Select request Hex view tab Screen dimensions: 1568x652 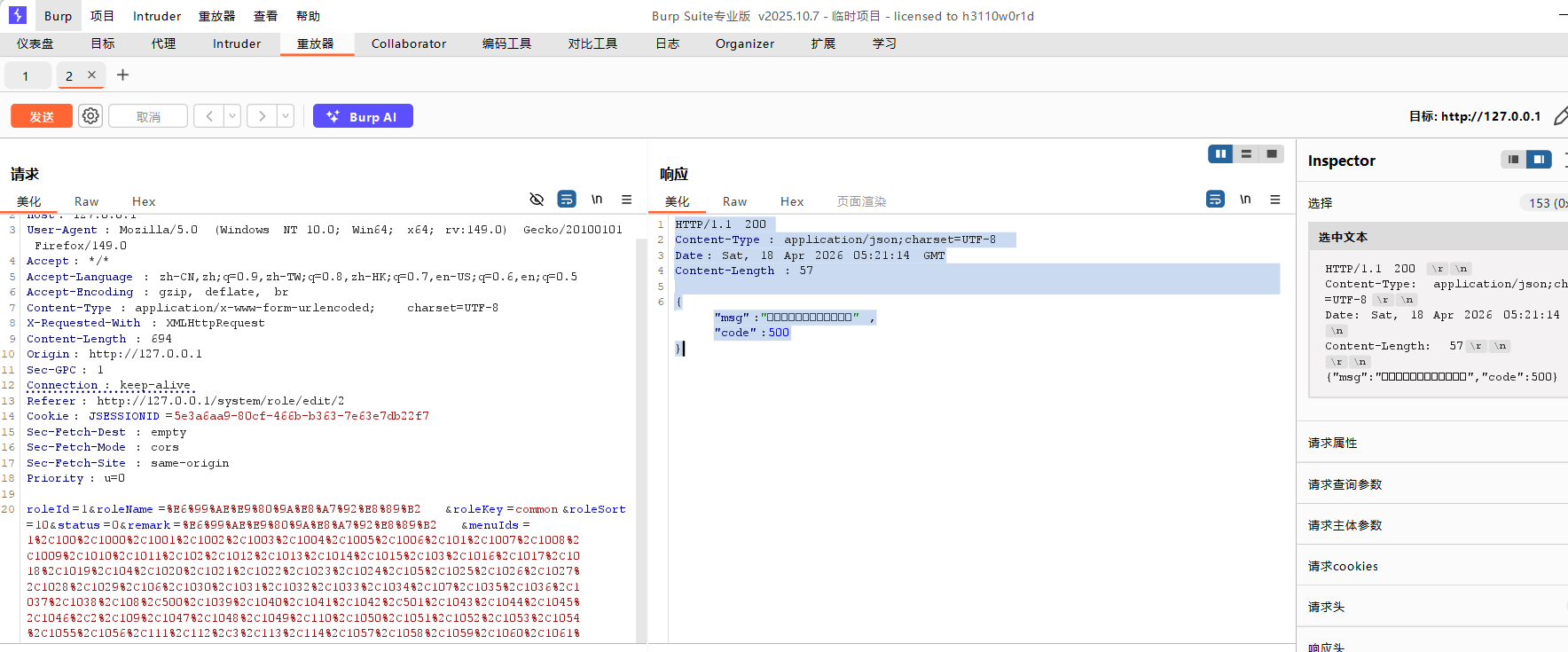point(144,201)
